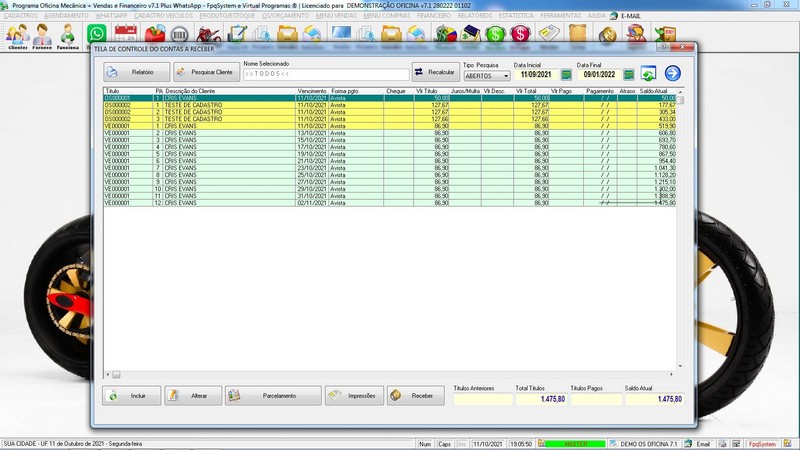Click the yellow ticket notes toolbar icon
The width and height of the screenshot is (800, 450).
coord(549,34)
